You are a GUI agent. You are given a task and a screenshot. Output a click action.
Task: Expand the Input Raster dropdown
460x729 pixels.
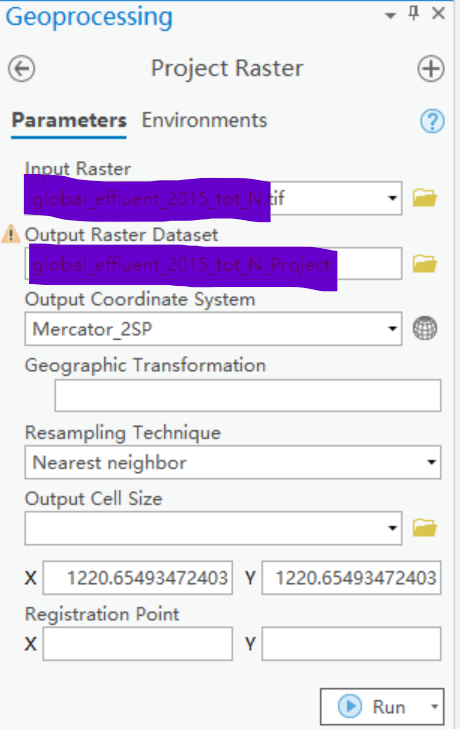pyautogui.click(x=393, y=199)
